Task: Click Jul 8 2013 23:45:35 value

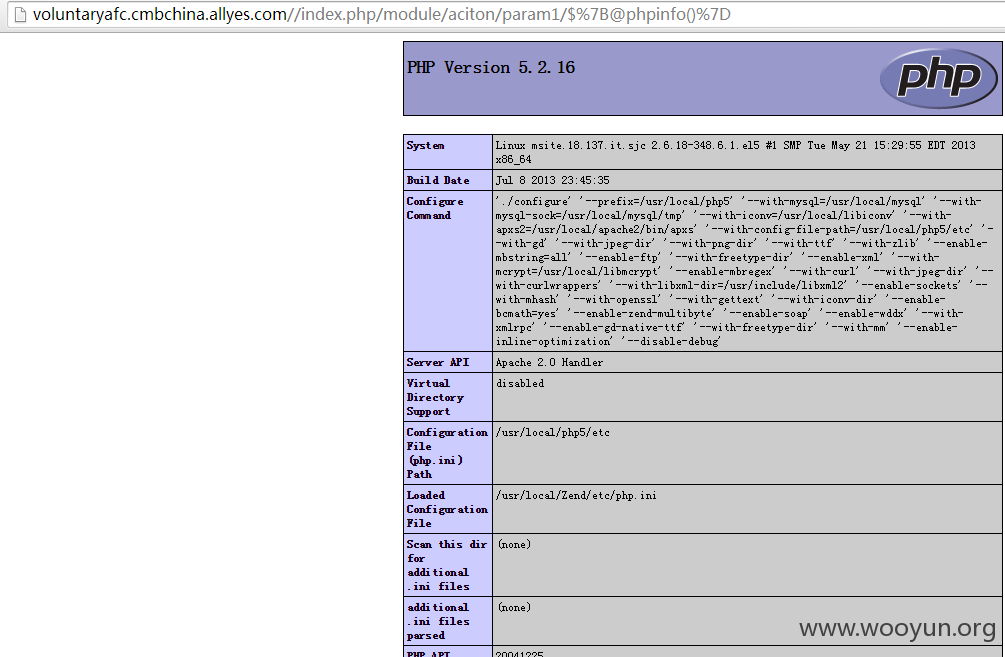Action: (x=552, y=180)
